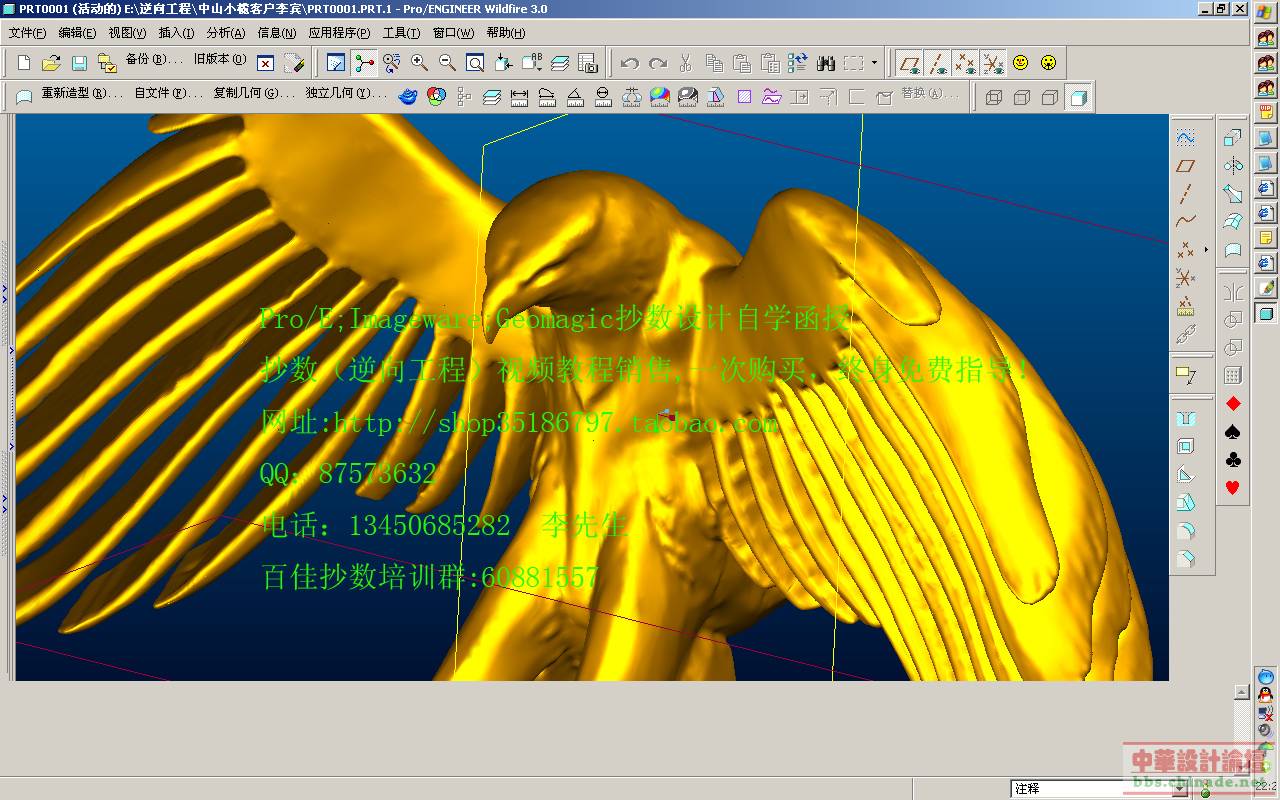This screenshot has height=800, width=1280.
Task: Open the 工具(T) menu
Action: pos(401,33)
